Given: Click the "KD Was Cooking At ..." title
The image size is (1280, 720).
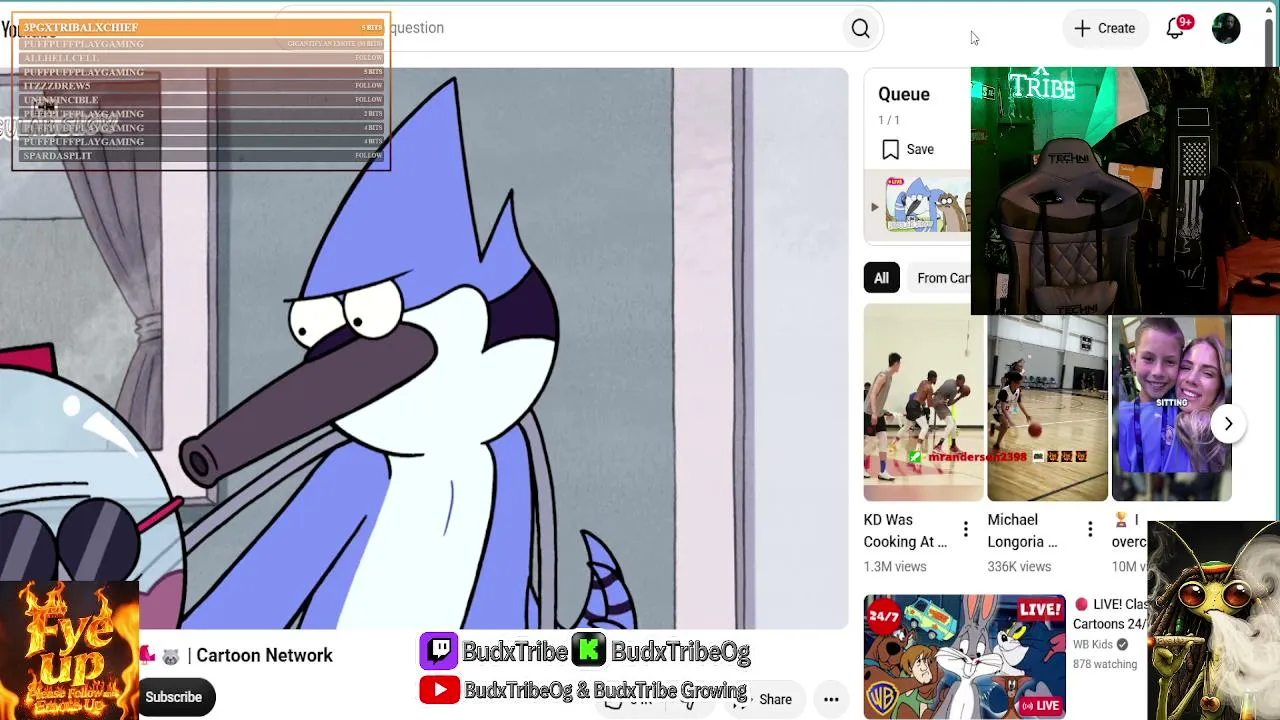Looking at the screenshot, I should pyautogui.click(x=905, y=531).
